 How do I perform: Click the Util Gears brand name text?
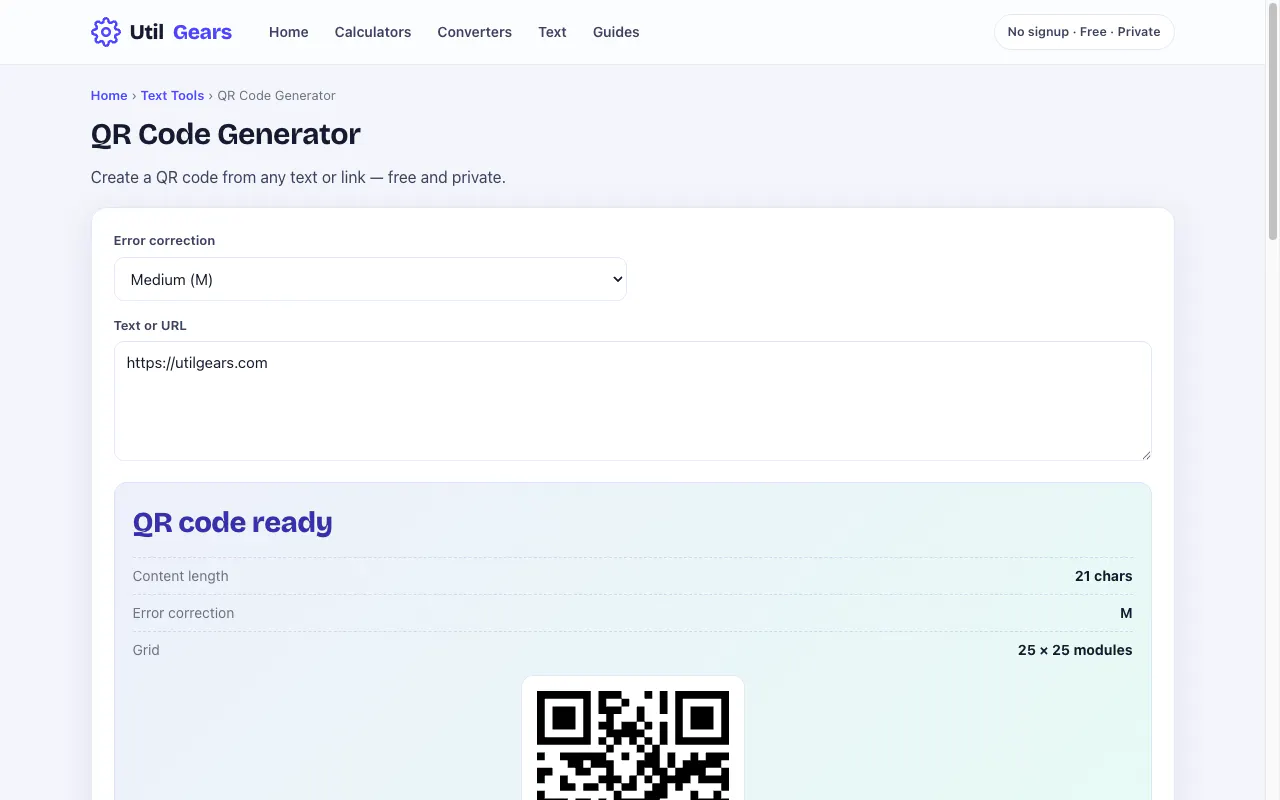click(181, 32)
